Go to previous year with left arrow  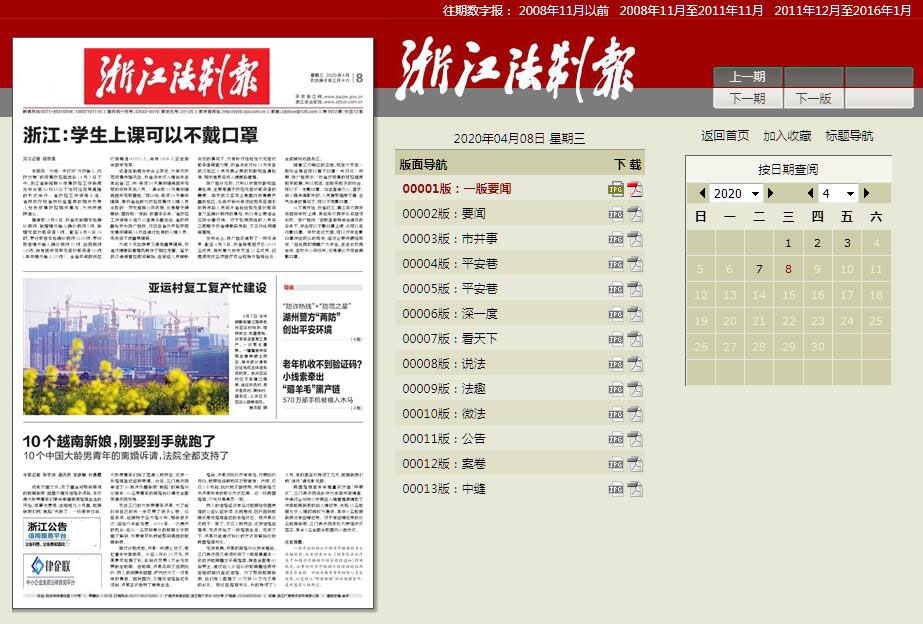(702, 193)
